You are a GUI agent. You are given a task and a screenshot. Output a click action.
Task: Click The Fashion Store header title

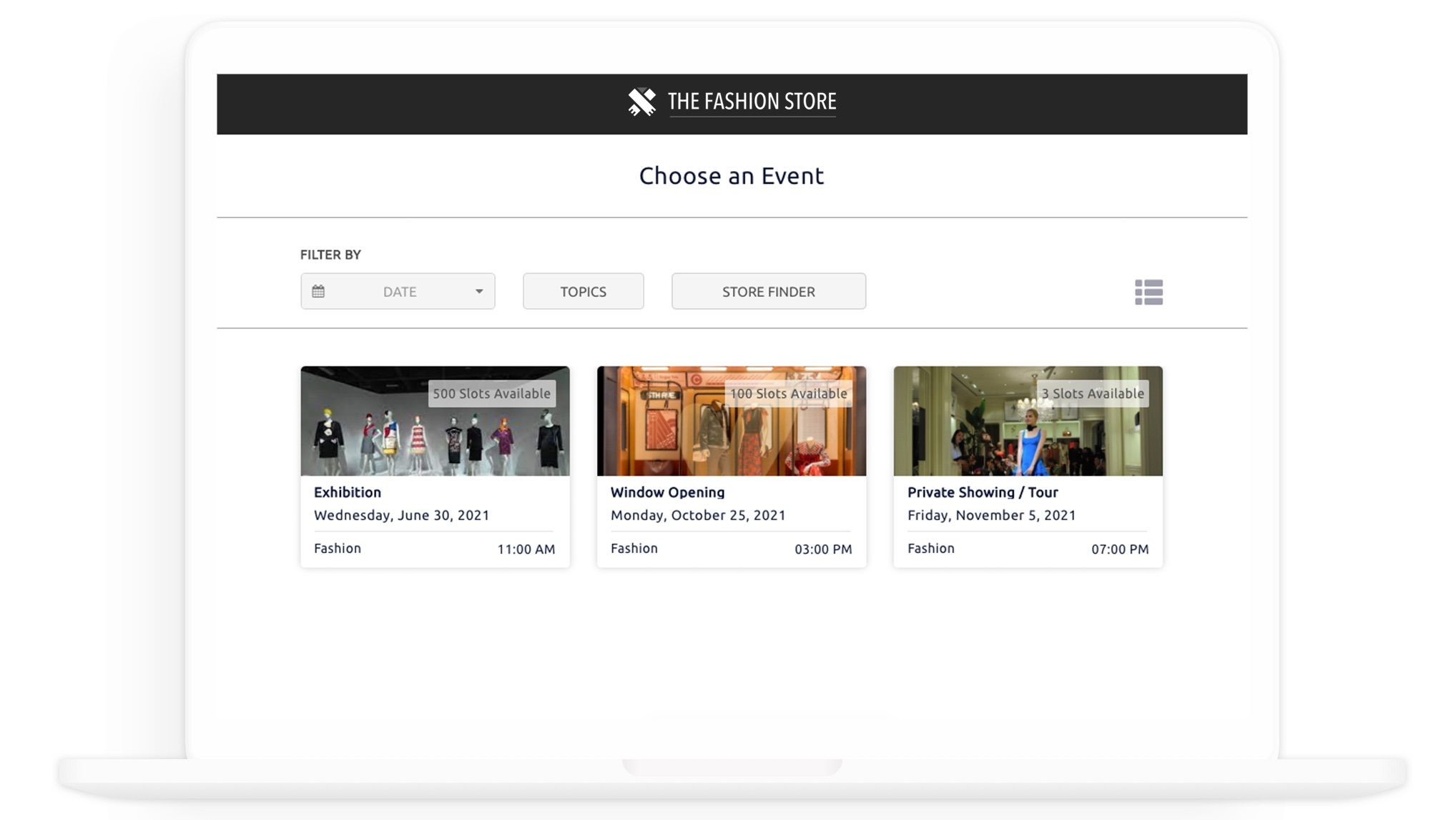pyautogui.click(x=752, y=102)
